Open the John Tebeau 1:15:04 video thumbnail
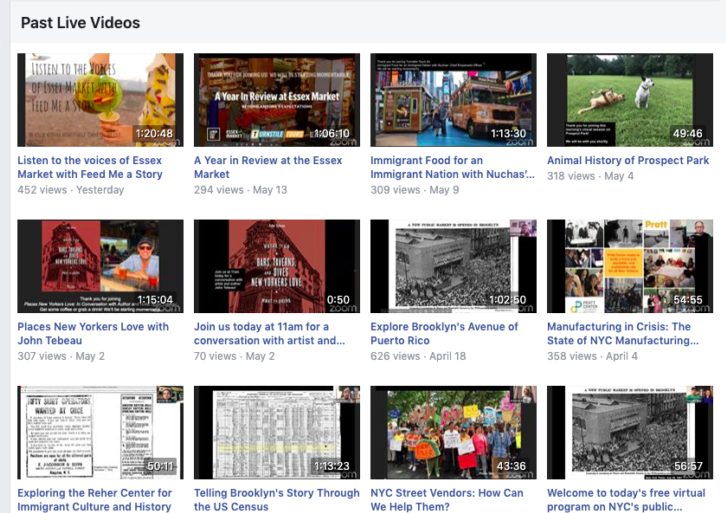The width and height of the screenshot is (726, 513). (100, 266)
